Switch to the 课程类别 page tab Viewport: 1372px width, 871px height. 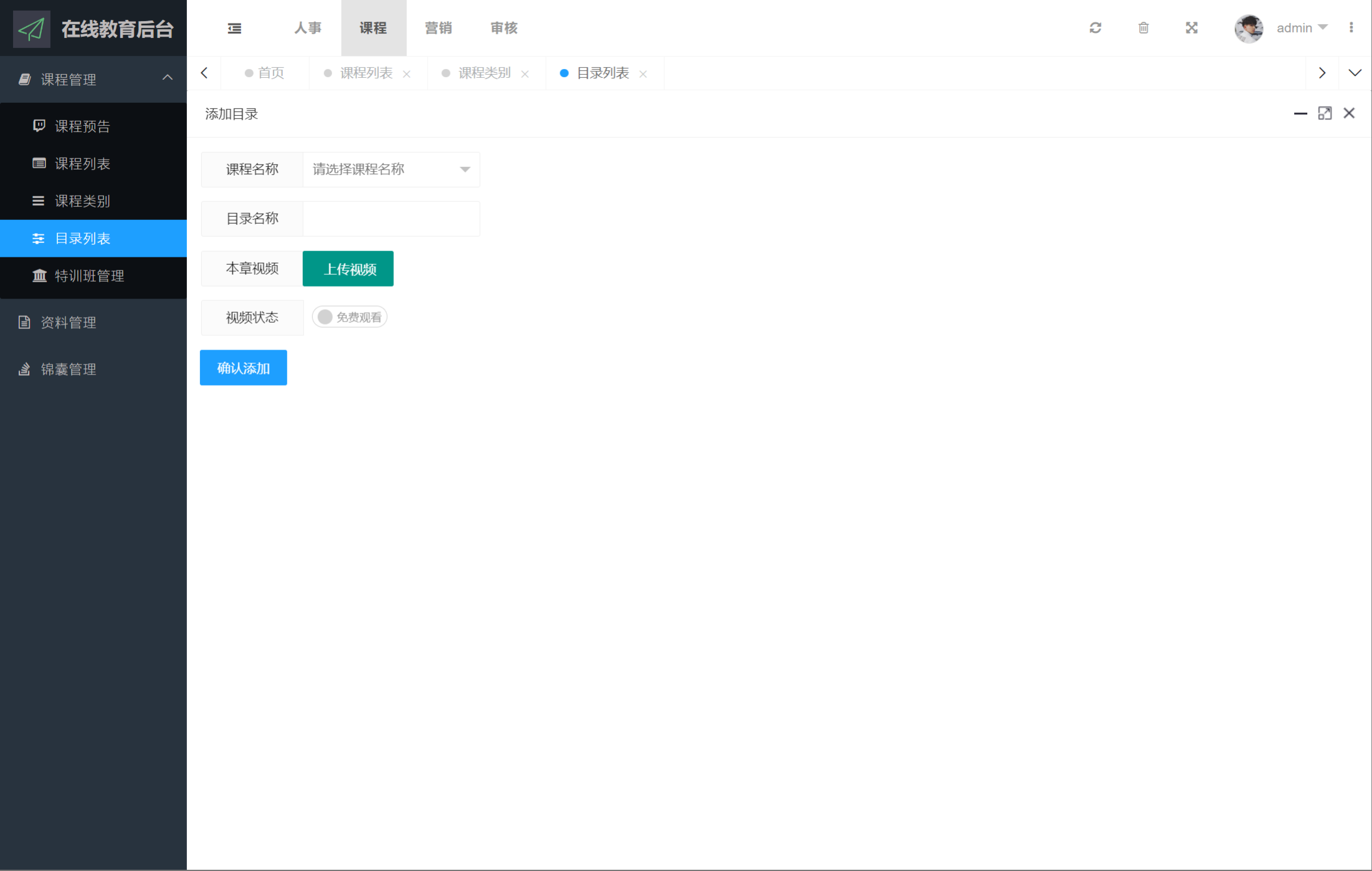[484, 73]
